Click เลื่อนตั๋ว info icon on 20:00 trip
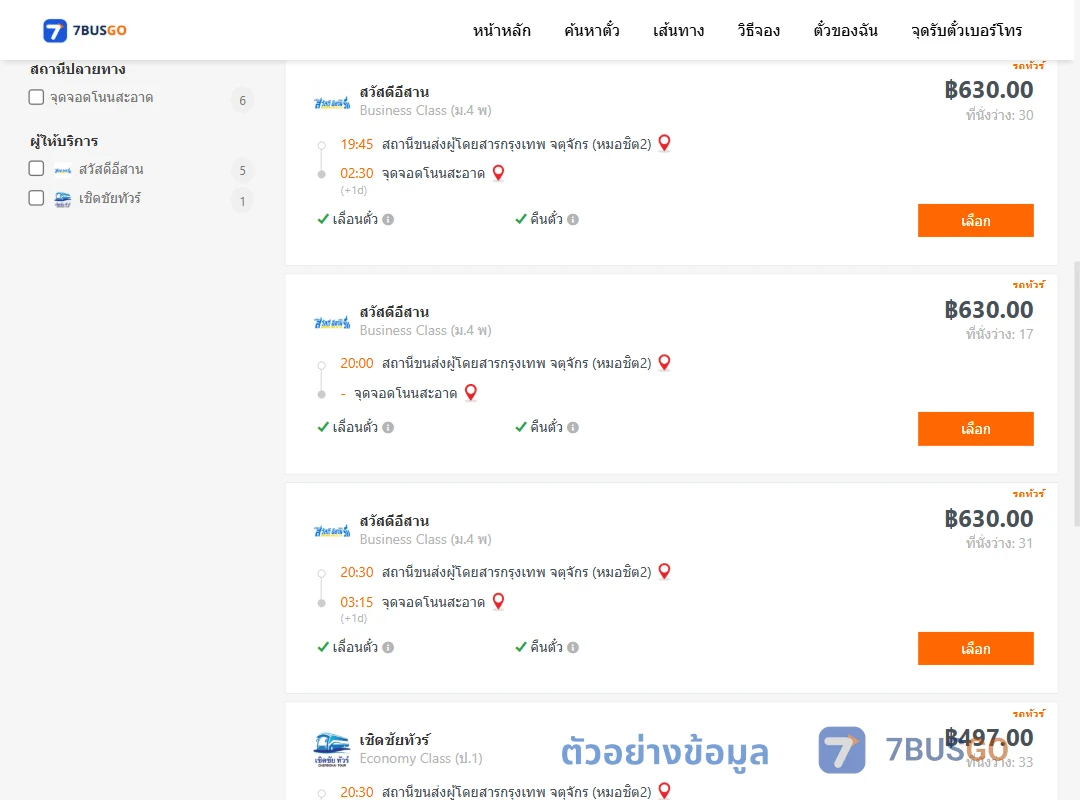Viewport: 1080px width, 800px height. [388, 428]
